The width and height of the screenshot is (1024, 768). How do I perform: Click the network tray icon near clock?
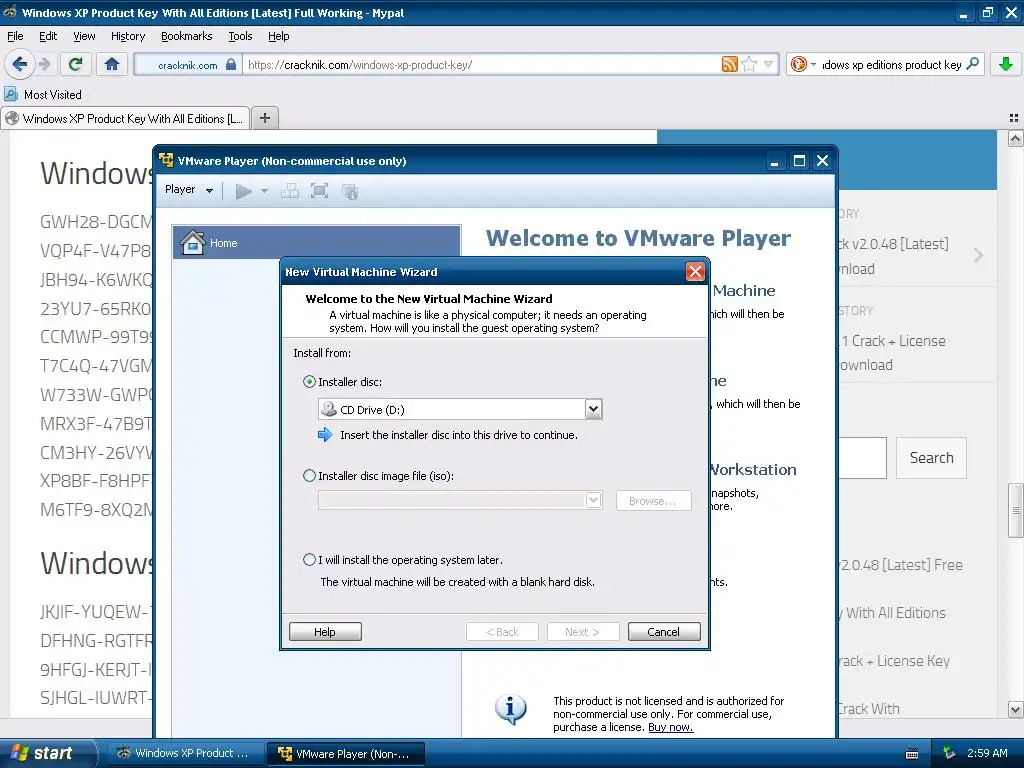tap(949, 754)
